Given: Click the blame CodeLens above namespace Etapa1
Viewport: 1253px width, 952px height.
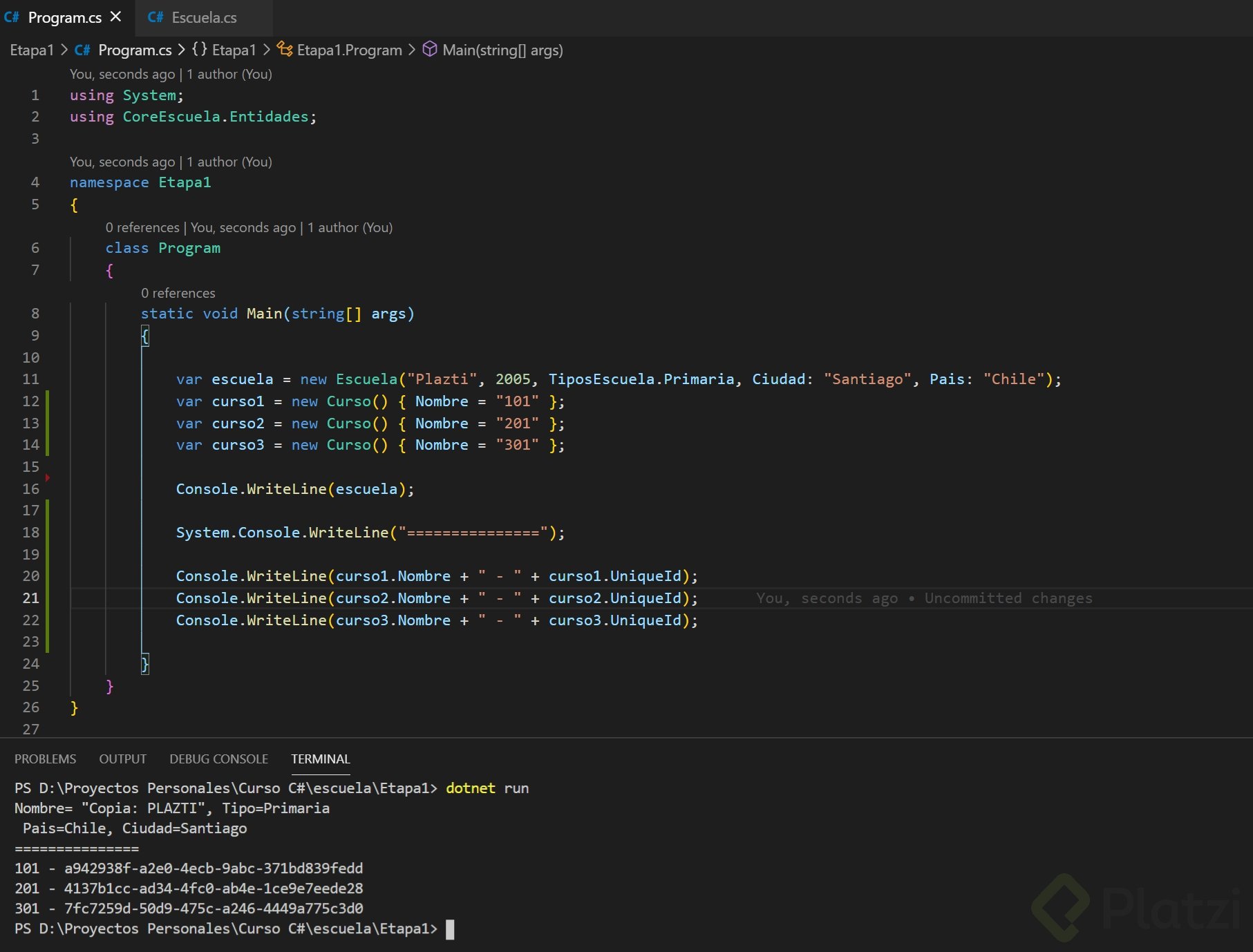Looking at the screenshot, I should (x=171, y=162).
